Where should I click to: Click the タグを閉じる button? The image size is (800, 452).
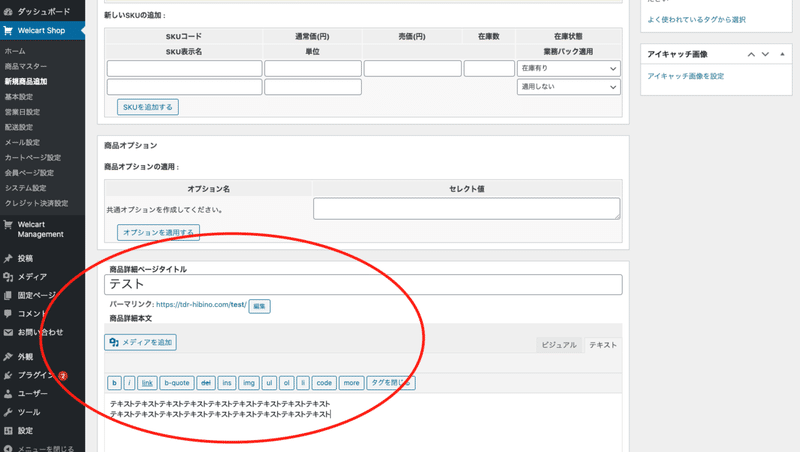[x=391, y=383]
